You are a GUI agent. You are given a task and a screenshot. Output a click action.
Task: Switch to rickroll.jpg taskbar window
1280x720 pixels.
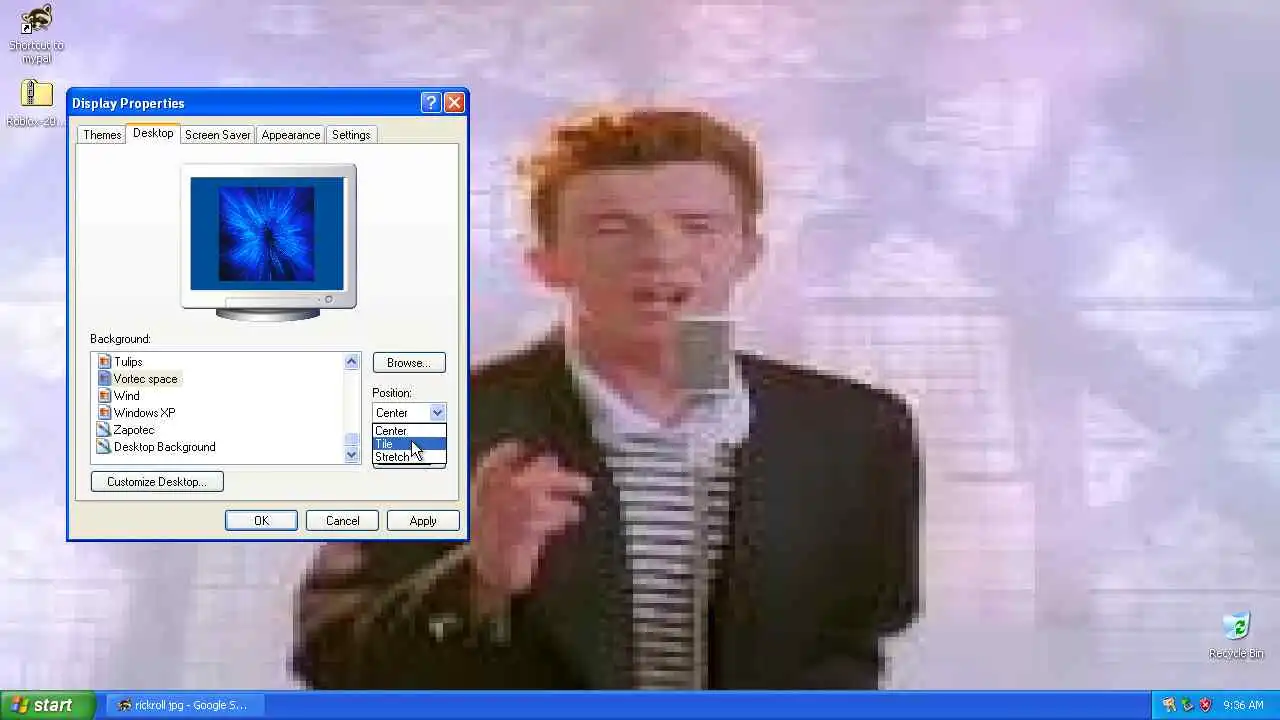click(183, 705)
